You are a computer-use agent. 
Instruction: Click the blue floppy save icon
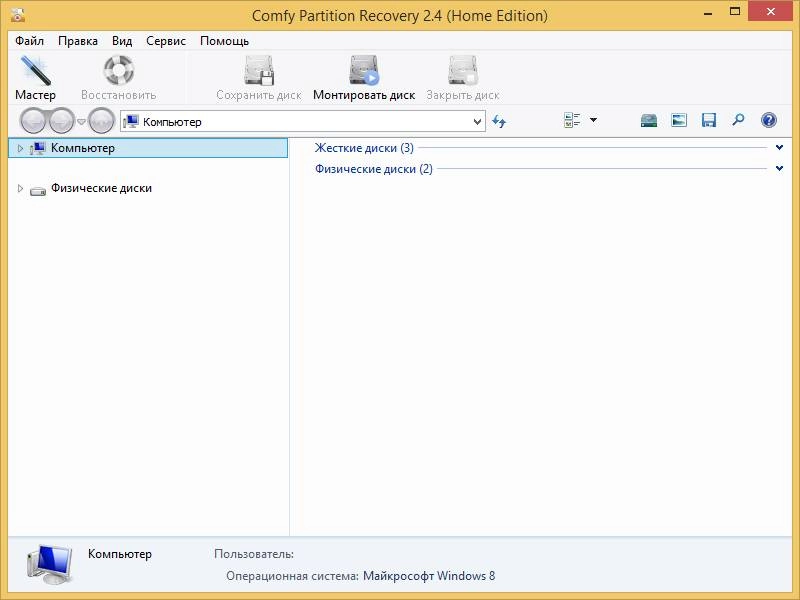[709, 120]
